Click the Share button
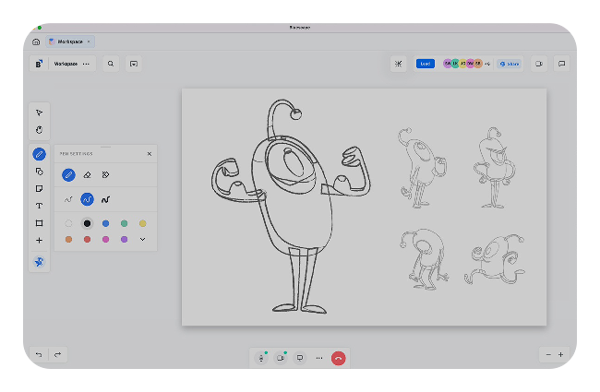The image size is (600, 392). [509, 64]
